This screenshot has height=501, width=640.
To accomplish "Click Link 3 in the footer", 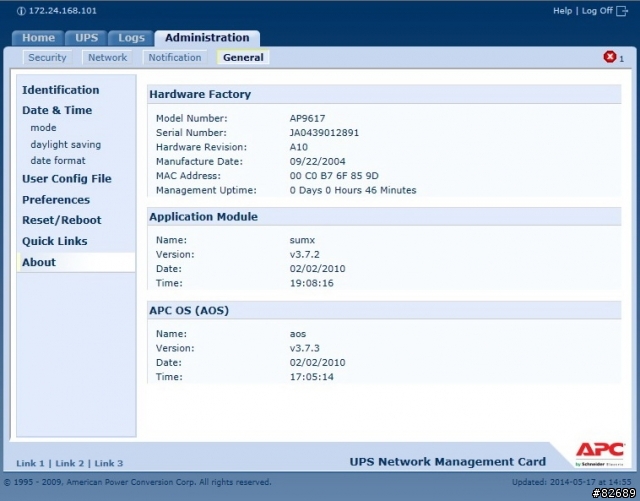I will tap(109, 463).
